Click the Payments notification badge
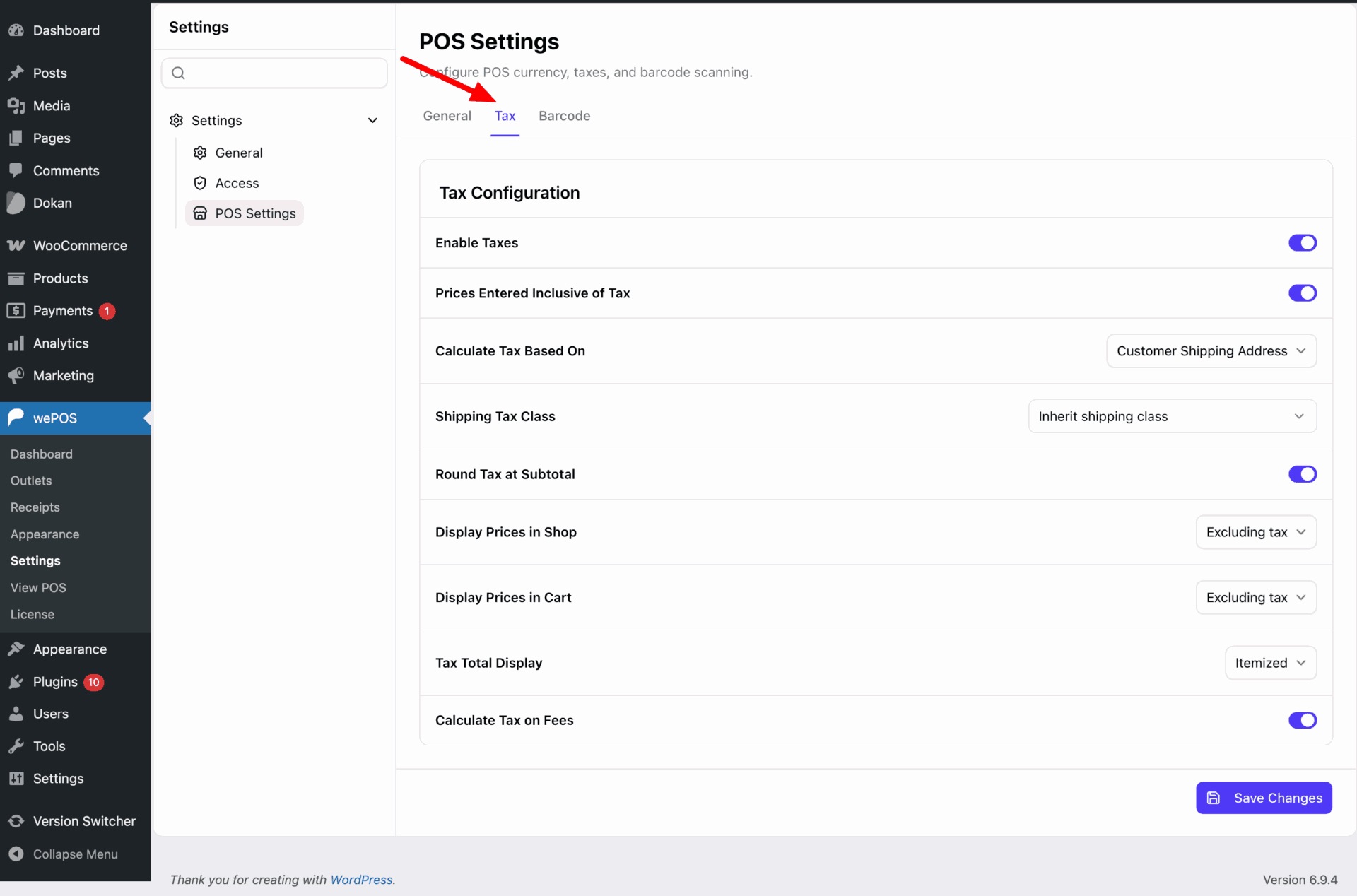Screen dimensions: 1357x896 point(107,311)
